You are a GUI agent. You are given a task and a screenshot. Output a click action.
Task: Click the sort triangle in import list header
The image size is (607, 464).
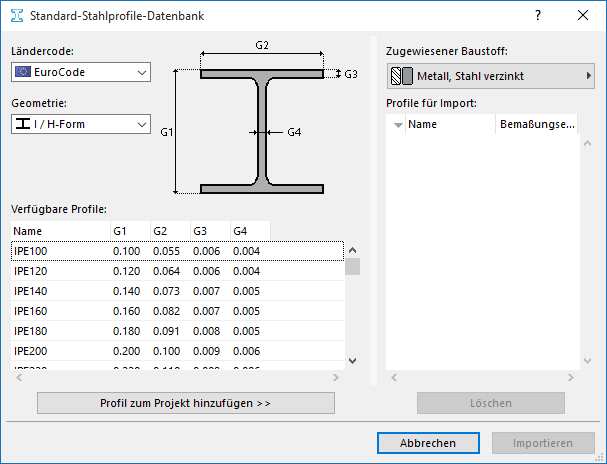click(398, 125)
